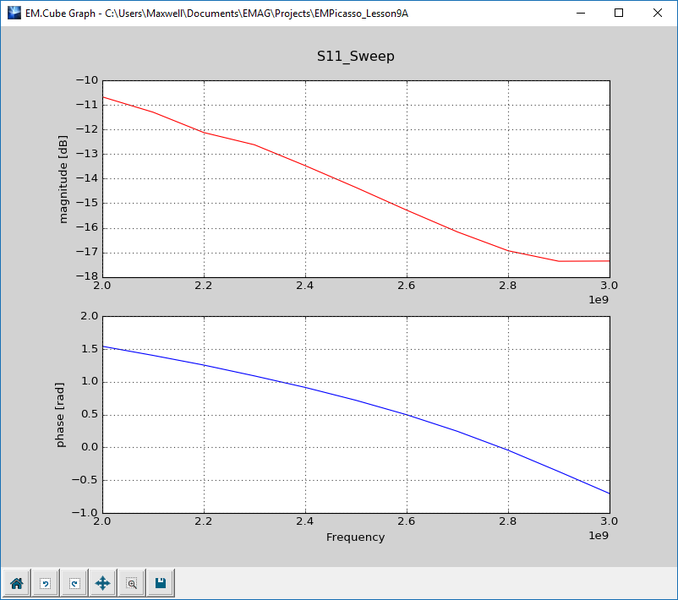Click the EM.Cube app icon in title bar
Viewport: 678px width, 600px height.
pyautogui.click(x=14, y=13)
